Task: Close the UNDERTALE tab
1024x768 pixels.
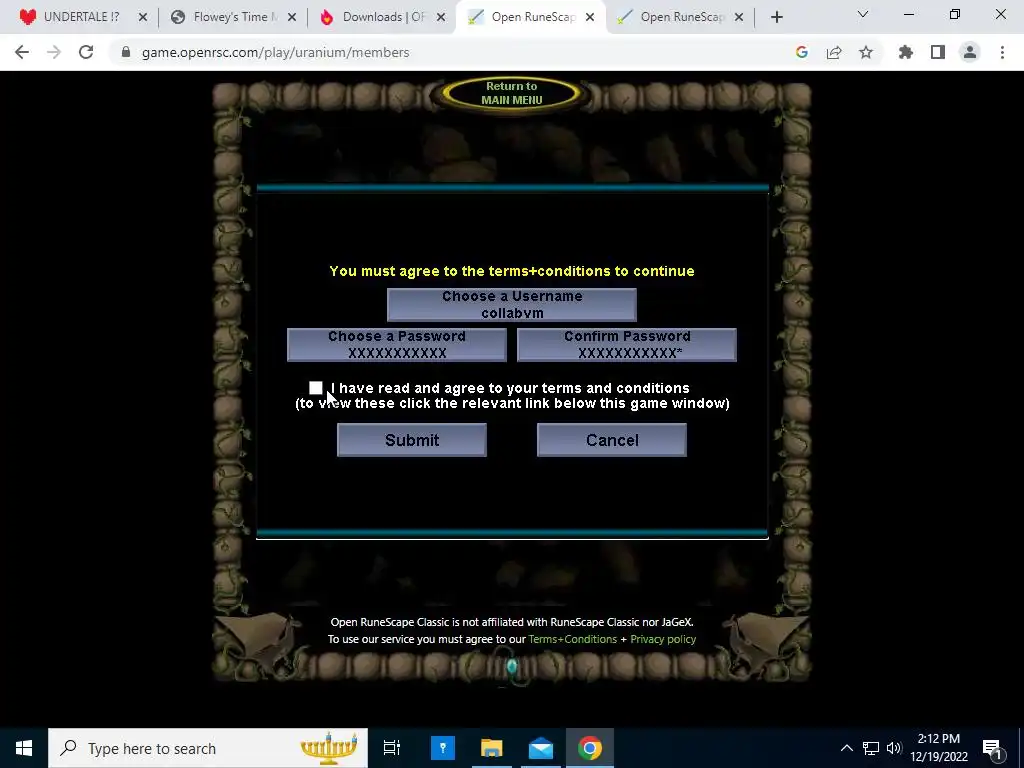Action: (143, 18)
